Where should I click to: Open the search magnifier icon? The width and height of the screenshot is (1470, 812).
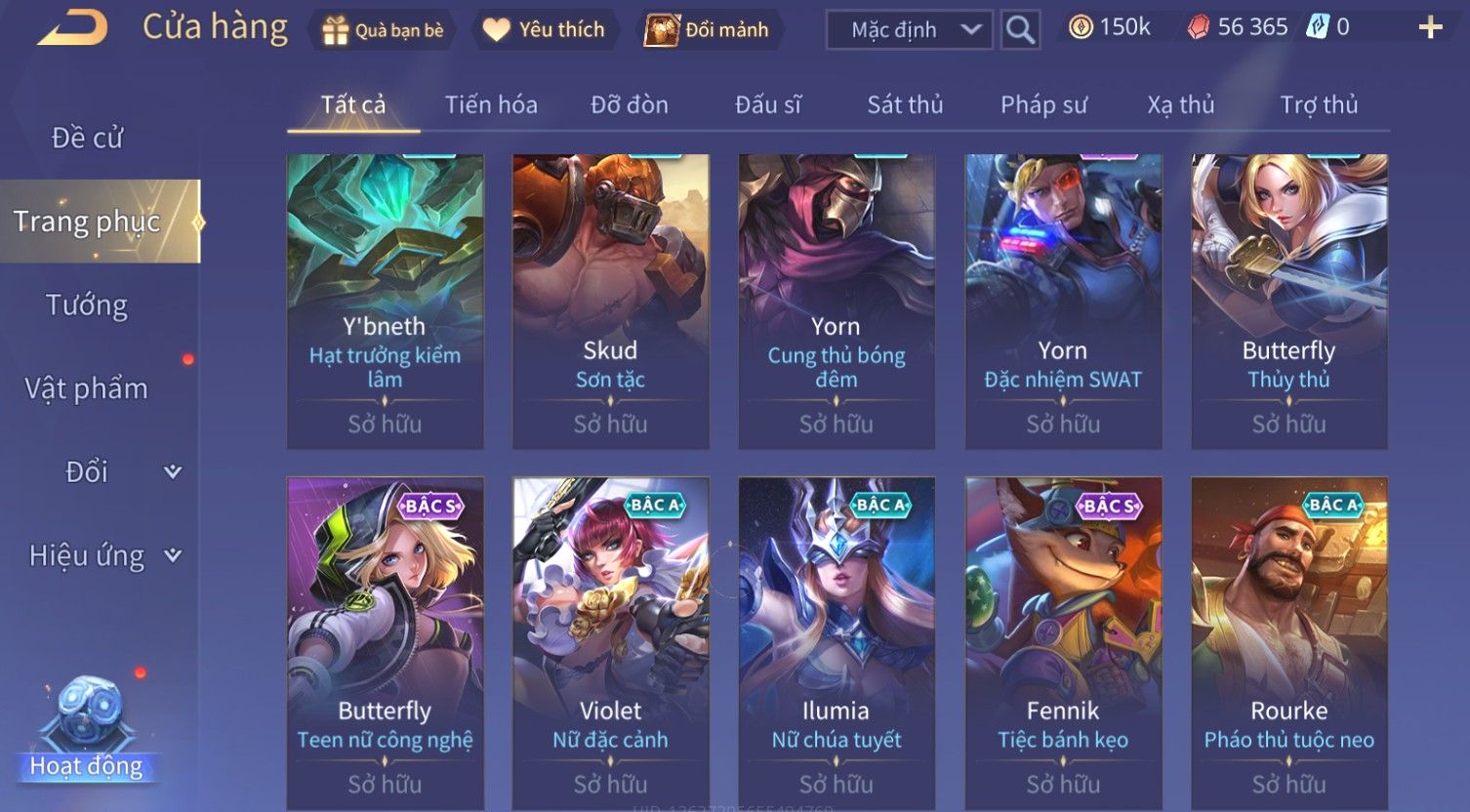1020,29
